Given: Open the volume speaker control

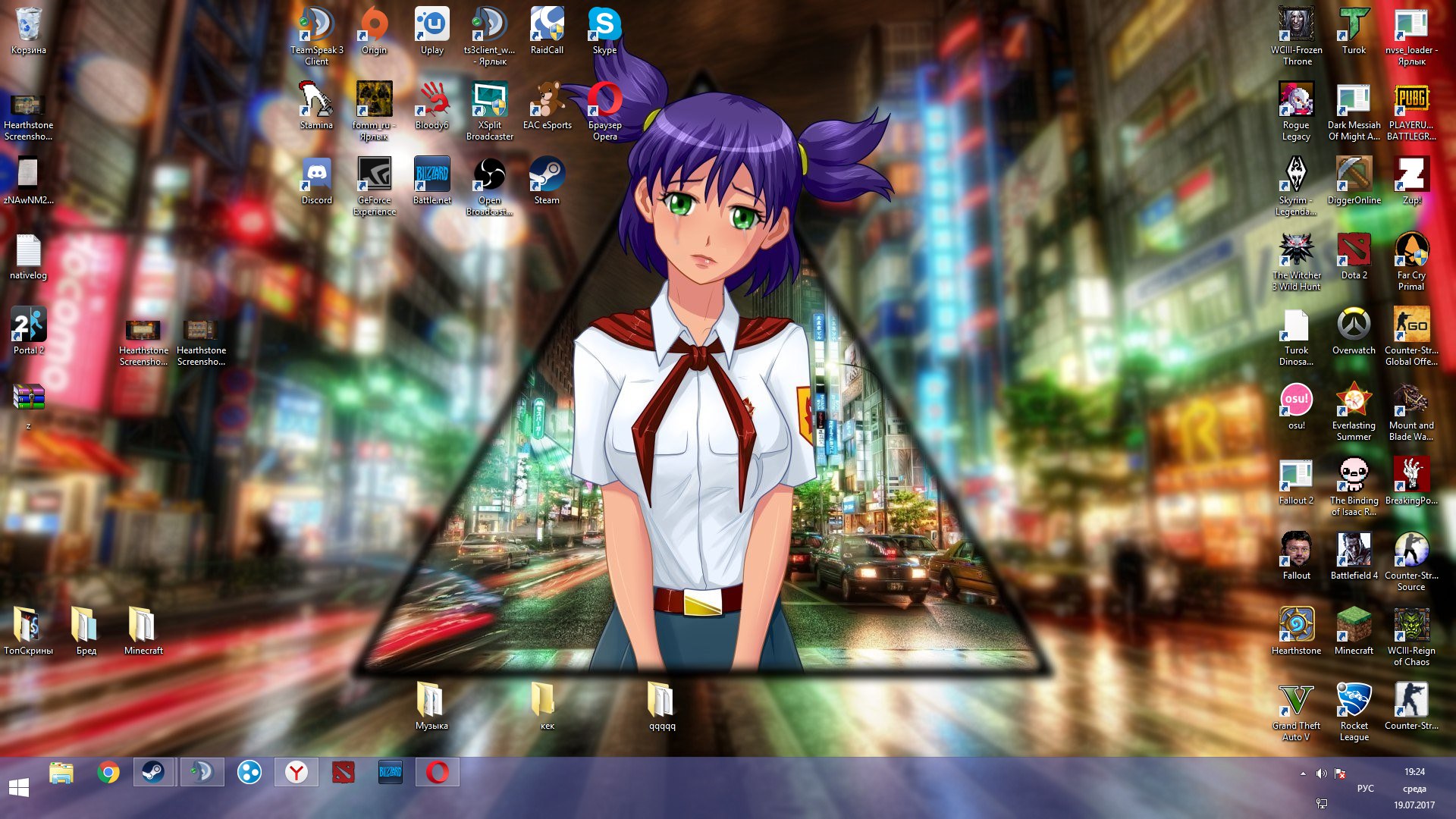Looking at the screenshot, I should click(x=1321, y=773).
